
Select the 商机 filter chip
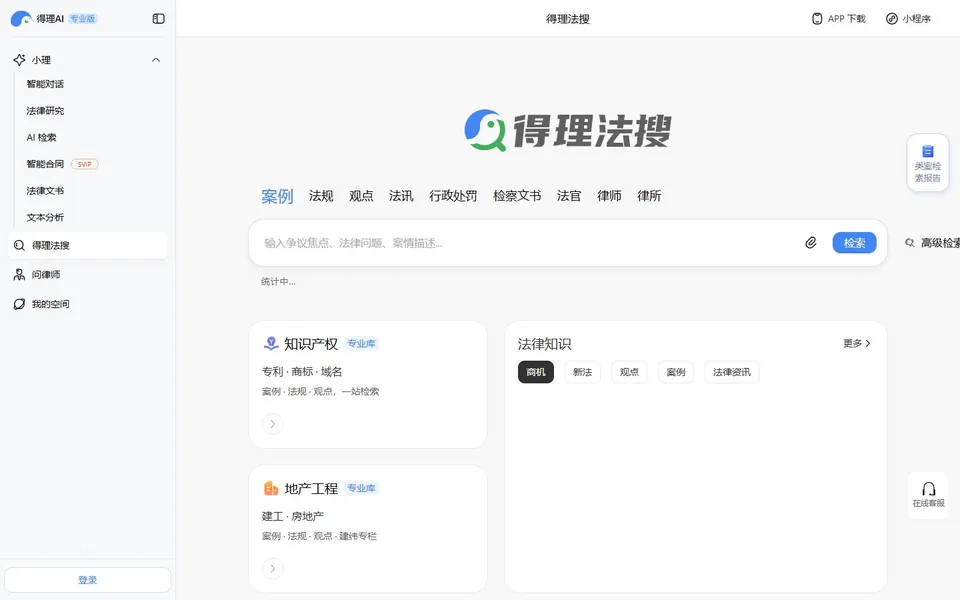tap(536, 372)
